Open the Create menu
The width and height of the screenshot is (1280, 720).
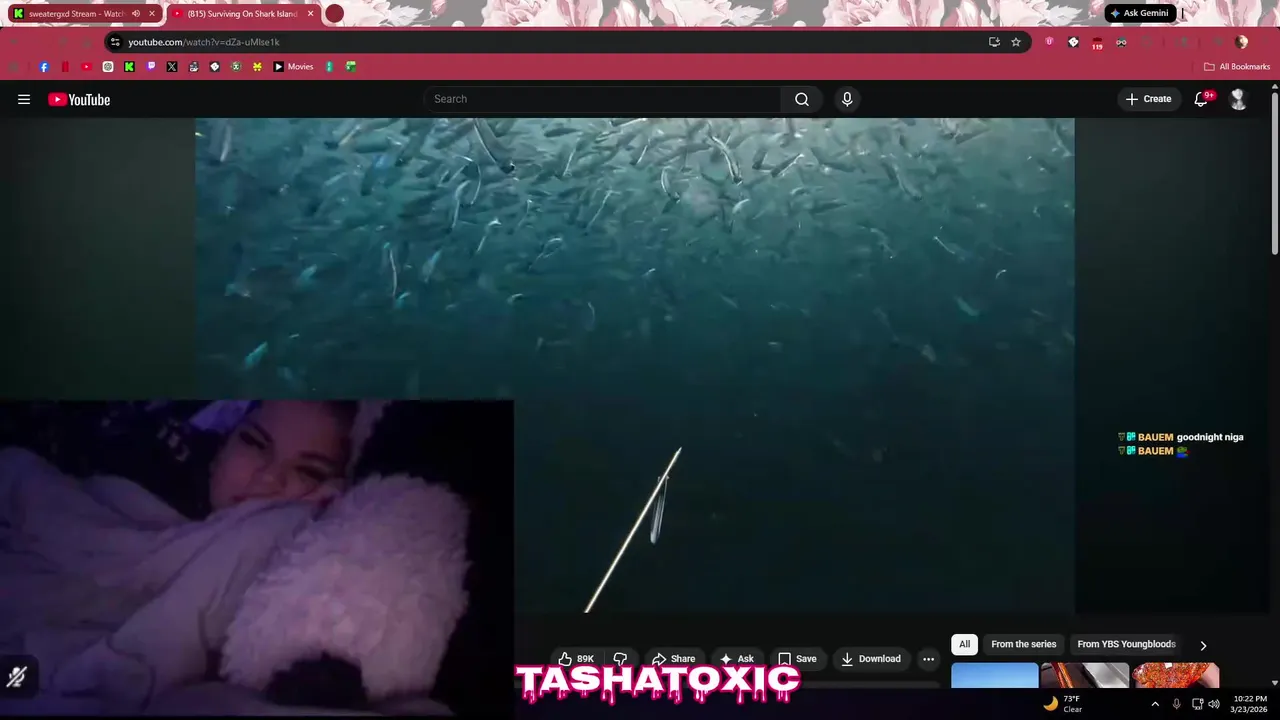[x=1148, y=99]
